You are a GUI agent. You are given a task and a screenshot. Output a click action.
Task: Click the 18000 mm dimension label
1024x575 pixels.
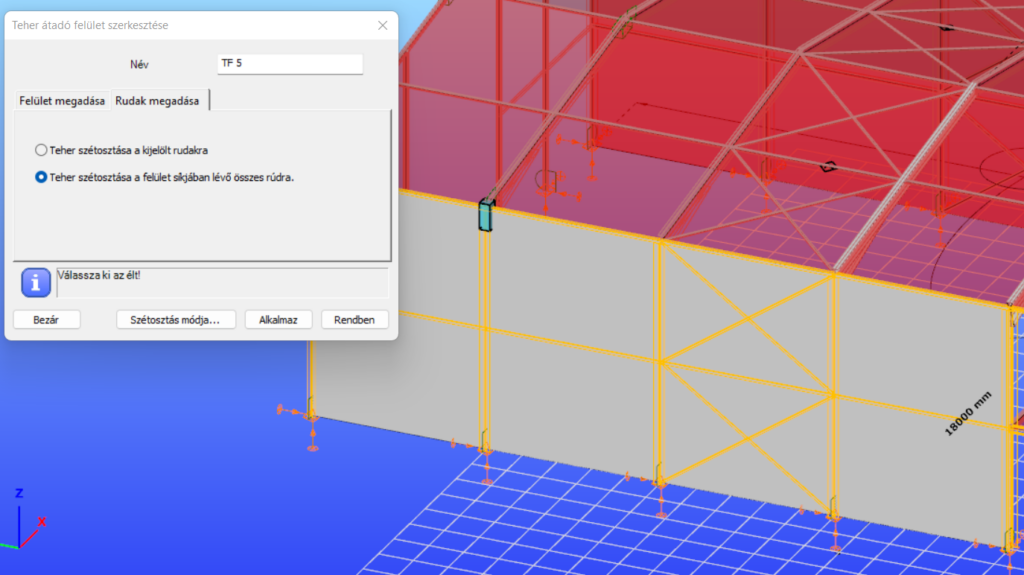tap(970, 413)
